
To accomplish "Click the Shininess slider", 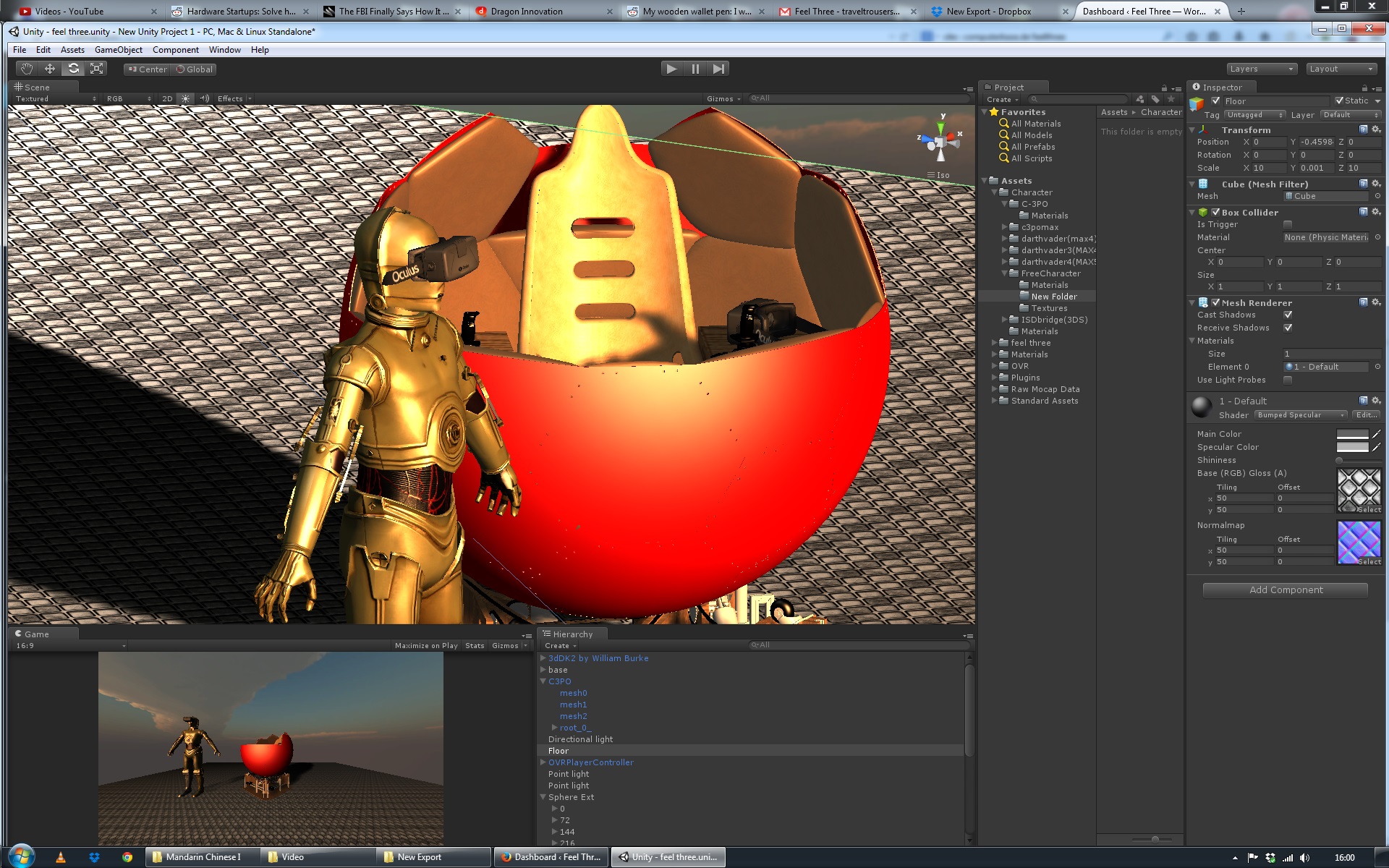I will point(1358,460).
